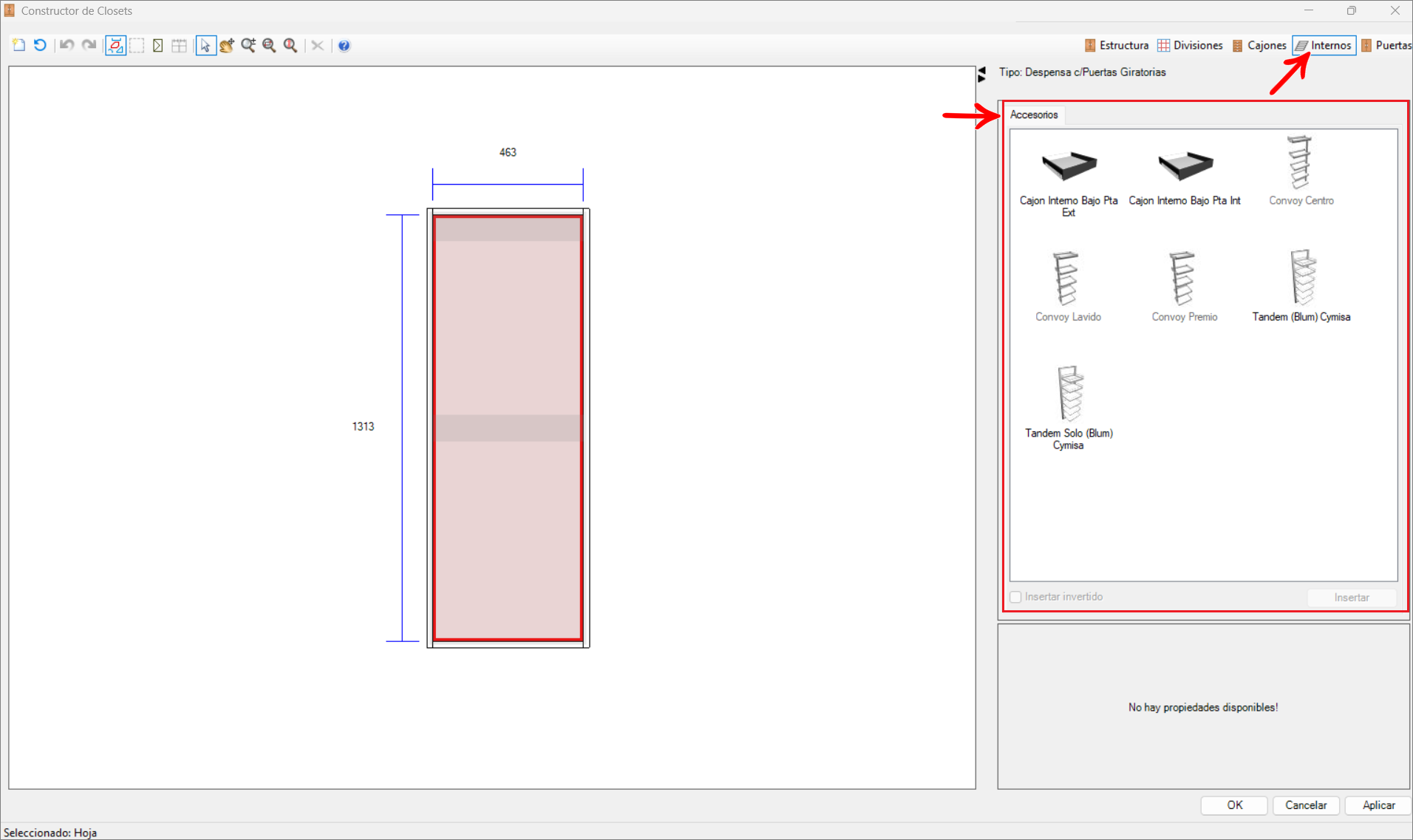Image resolution: width=1413 pixels, height=840 pixels.
Task: Select the Help icon on the toolbar
Action: click(x=344, y=45)
